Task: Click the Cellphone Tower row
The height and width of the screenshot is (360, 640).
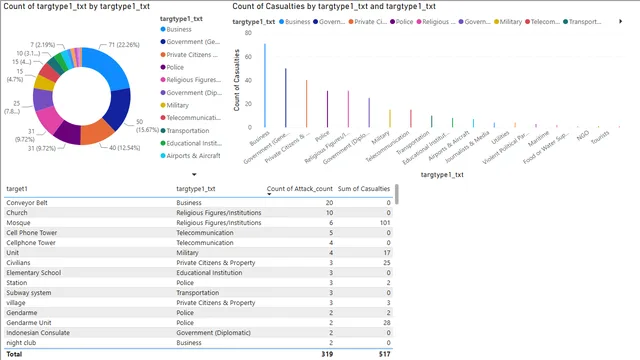Action: 198,243
